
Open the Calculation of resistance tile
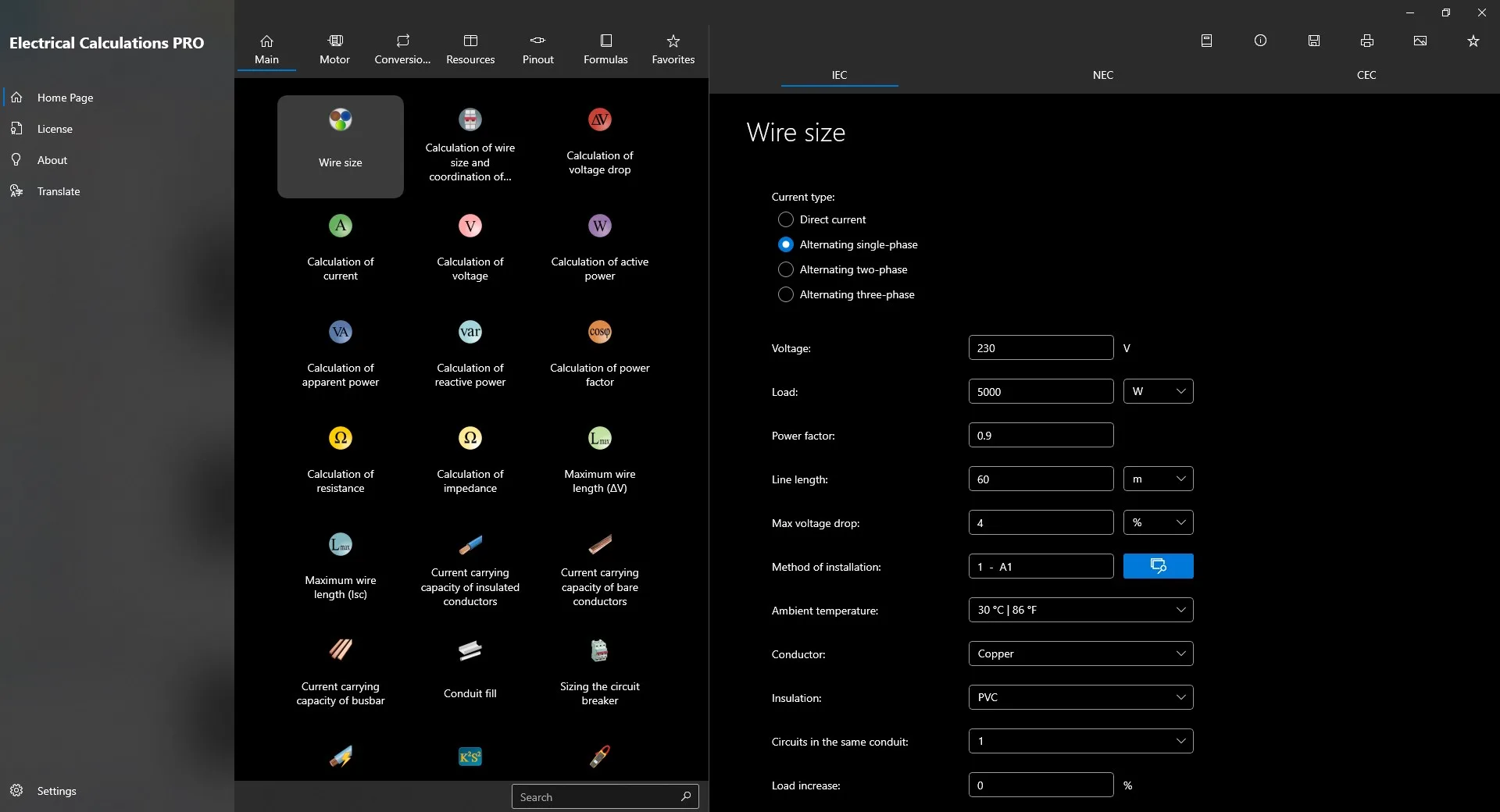341,465
